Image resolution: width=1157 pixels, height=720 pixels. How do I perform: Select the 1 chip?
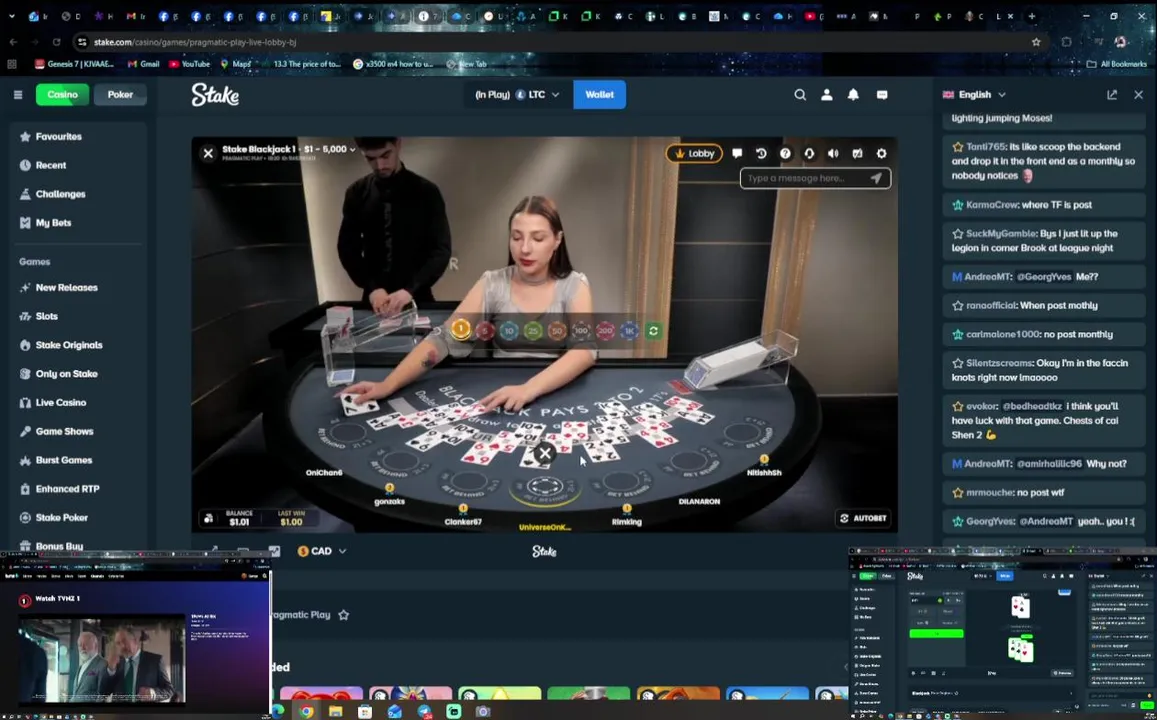[x=460, y=330]
